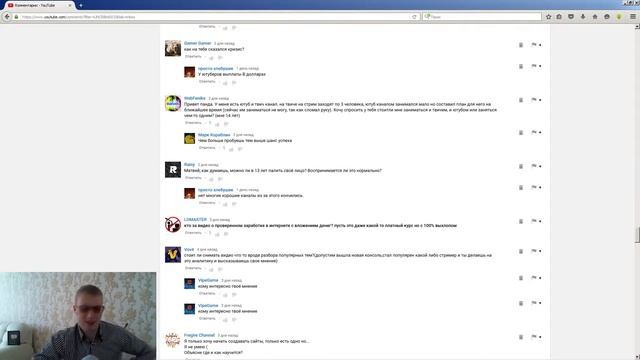The height and width of the screenshot is (360, 640).
Task: Click 'Ответить' under the WebFeniks comment
Action: coord(193,122)
